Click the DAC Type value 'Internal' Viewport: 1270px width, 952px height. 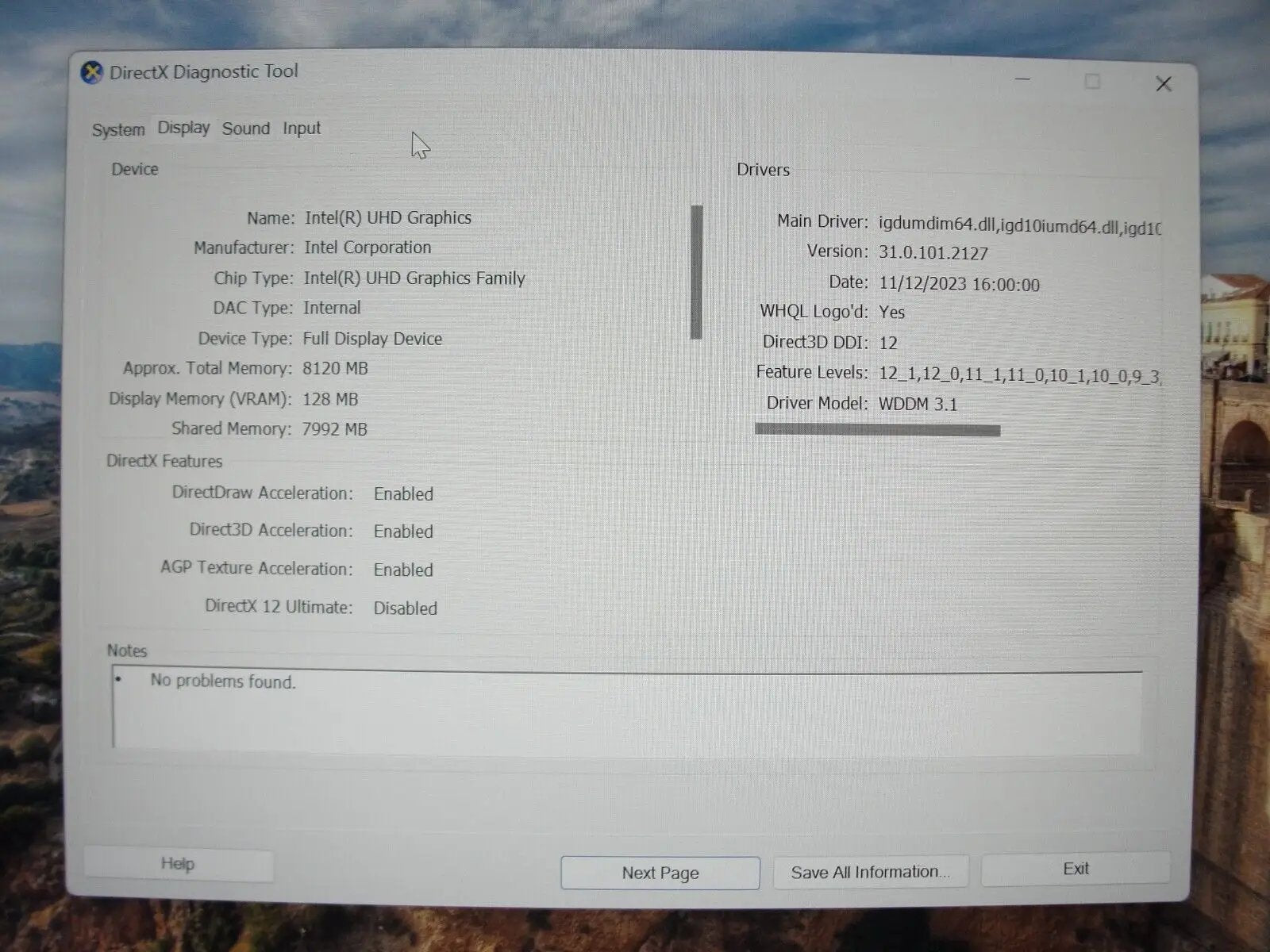pyautogui.click(x=332, y=308)
